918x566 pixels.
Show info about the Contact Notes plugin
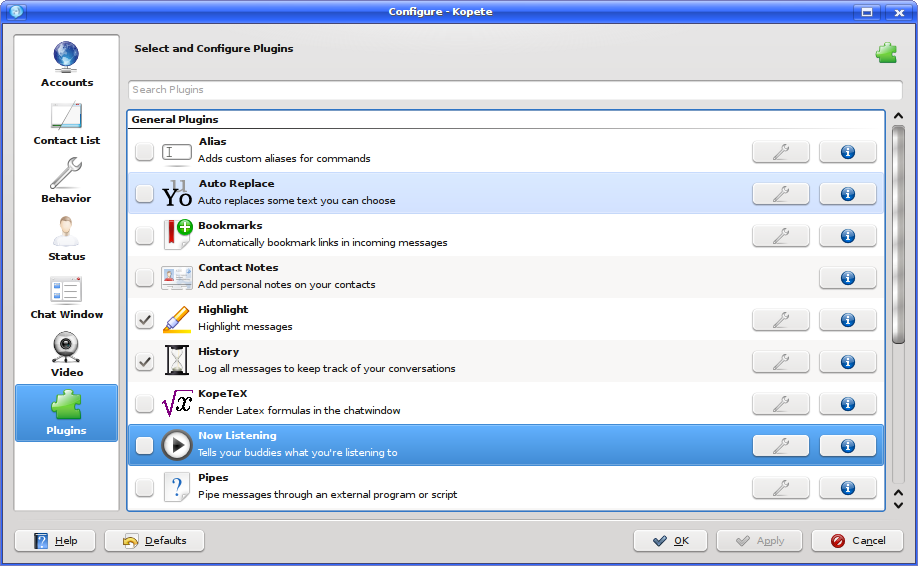pos(848,277)
